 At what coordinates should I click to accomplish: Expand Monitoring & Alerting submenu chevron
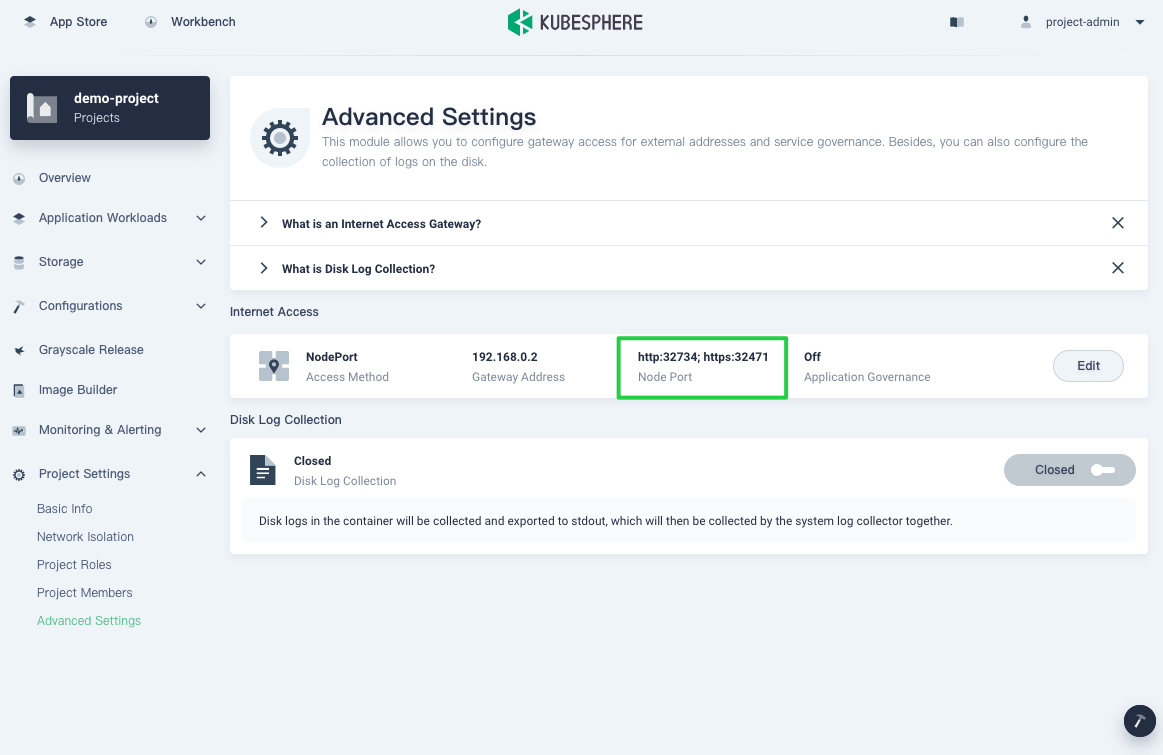pos(201,430)
